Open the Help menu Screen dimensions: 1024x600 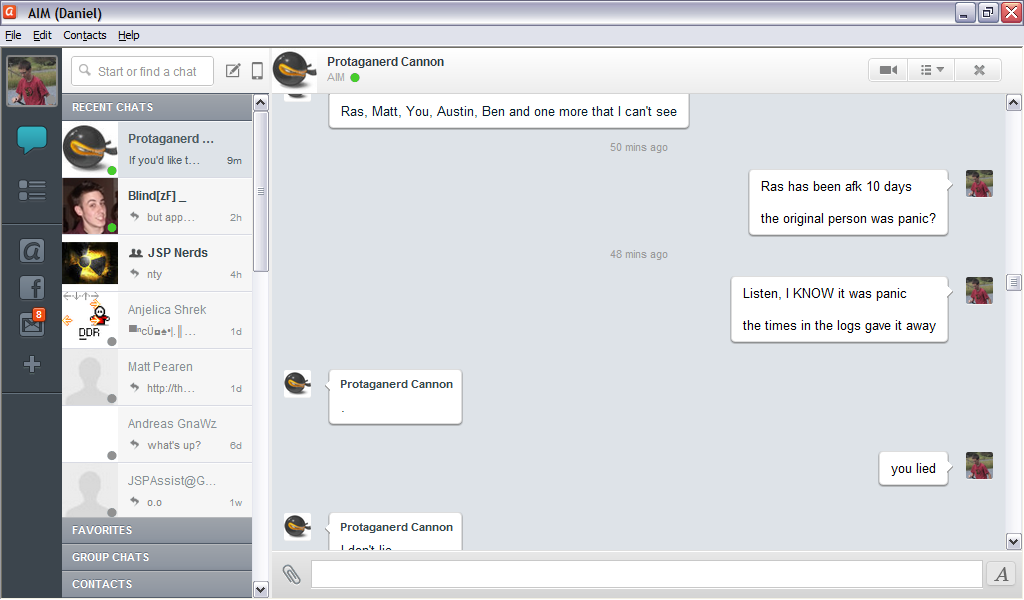[129, 35]
